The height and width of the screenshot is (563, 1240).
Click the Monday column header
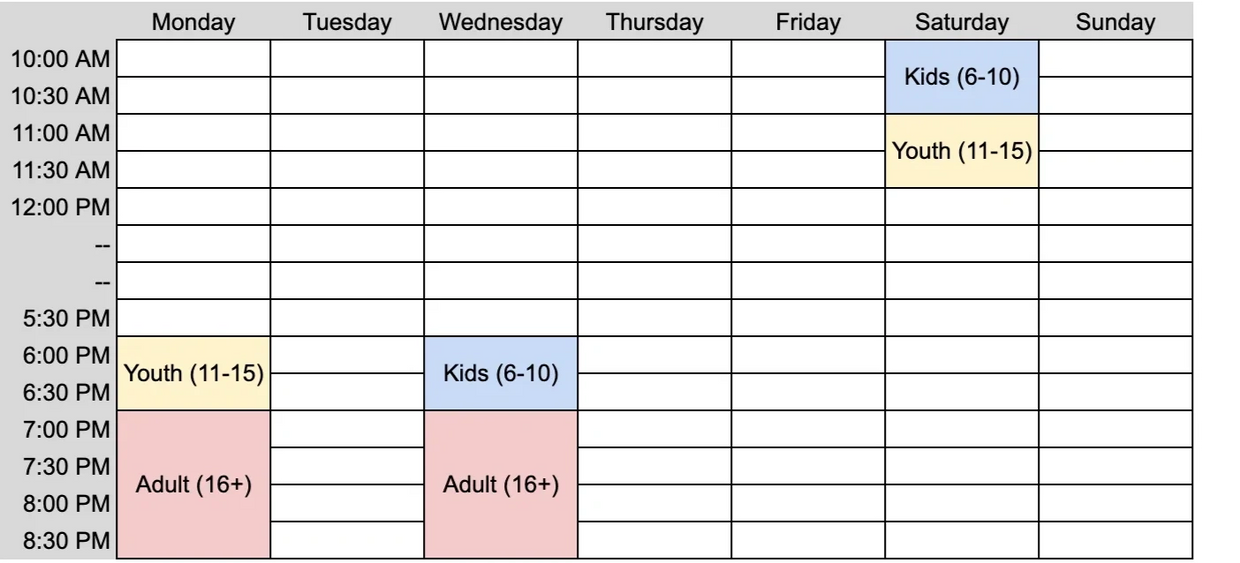pyautogui.click(x=193, y=22)
